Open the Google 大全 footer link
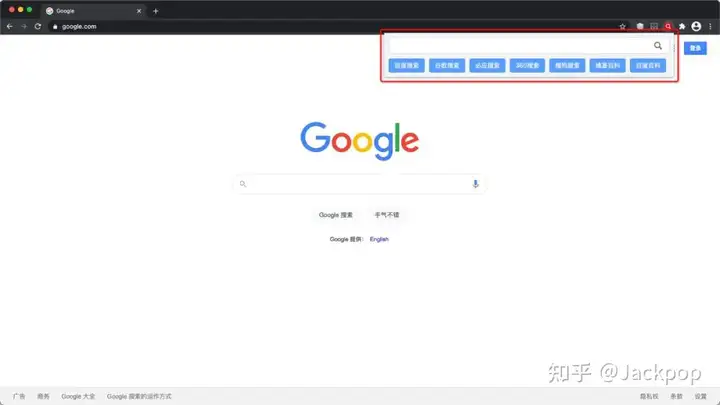 pyautogui.click(x=78, y=396)
